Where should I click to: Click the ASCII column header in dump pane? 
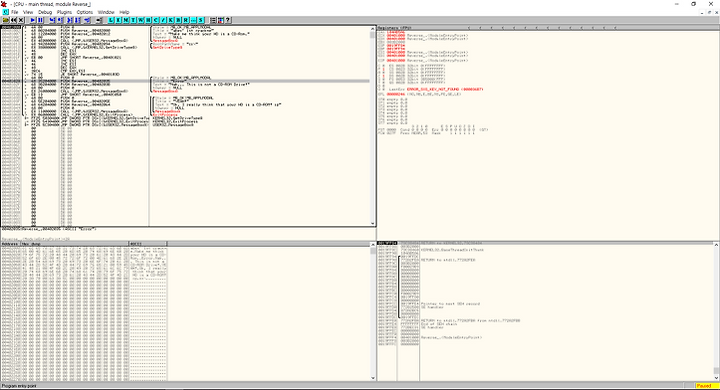(x=148, y=244)
